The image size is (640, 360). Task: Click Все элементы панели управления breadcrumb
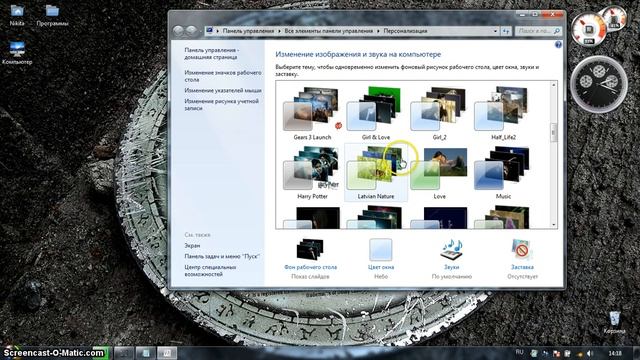pyautogui.click(x=329, y=31)
